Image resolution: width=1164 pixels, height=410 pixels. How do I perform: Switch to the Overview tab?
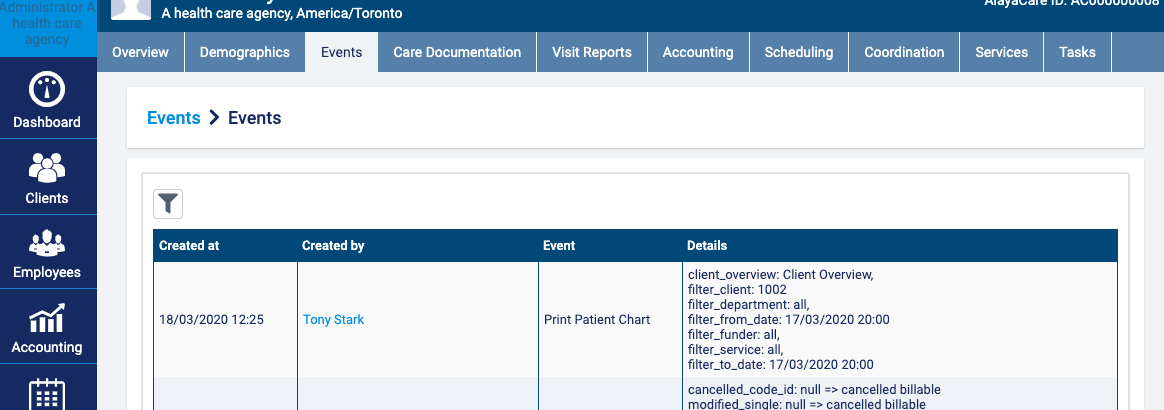click(140, 52)
